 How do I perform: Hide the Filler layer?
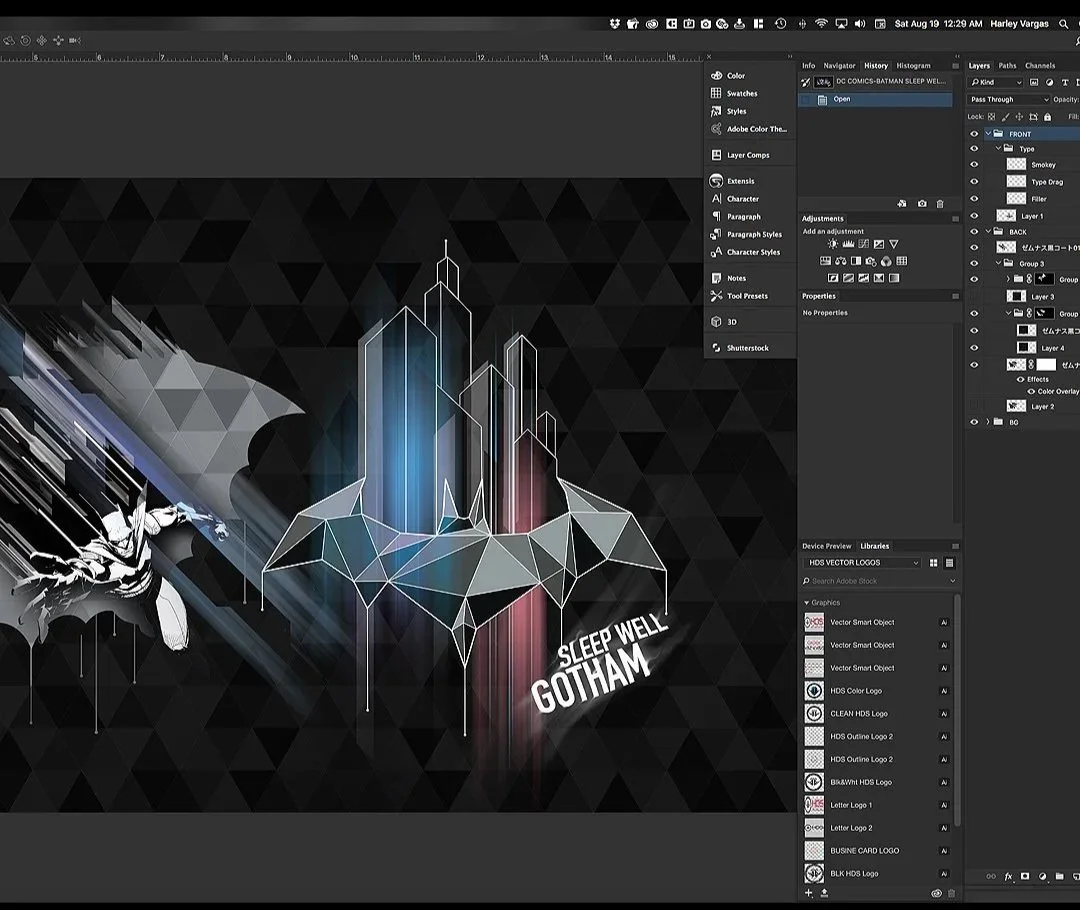(x=974, y=198)
